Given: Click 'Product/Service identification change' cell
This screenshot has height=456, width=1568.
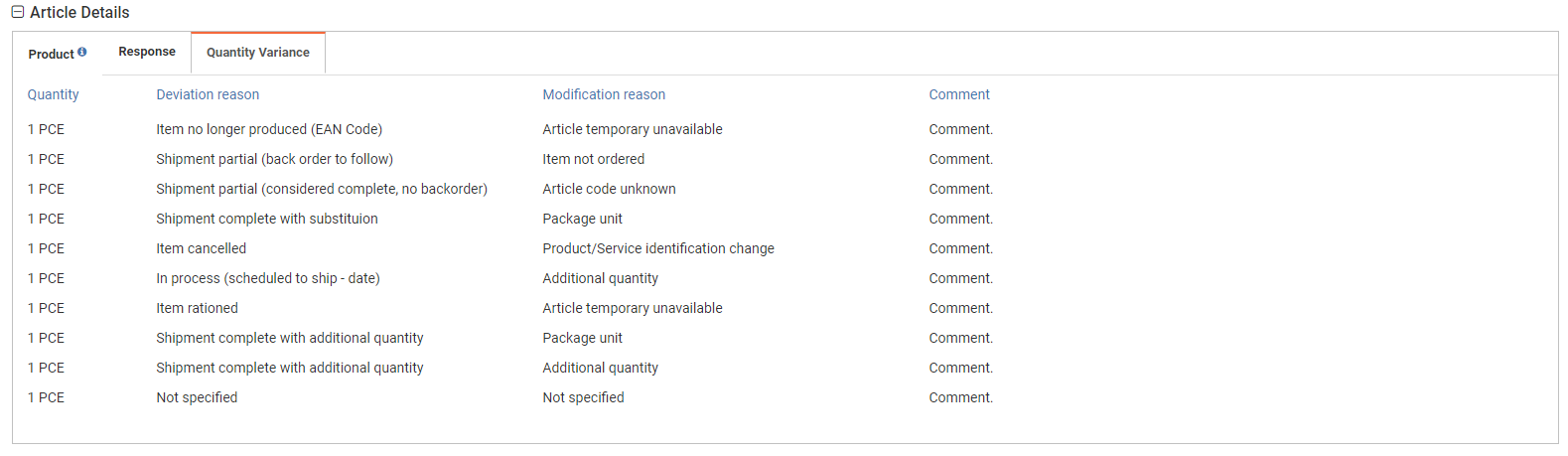Looking at the screenshot, I should point(658,248).
